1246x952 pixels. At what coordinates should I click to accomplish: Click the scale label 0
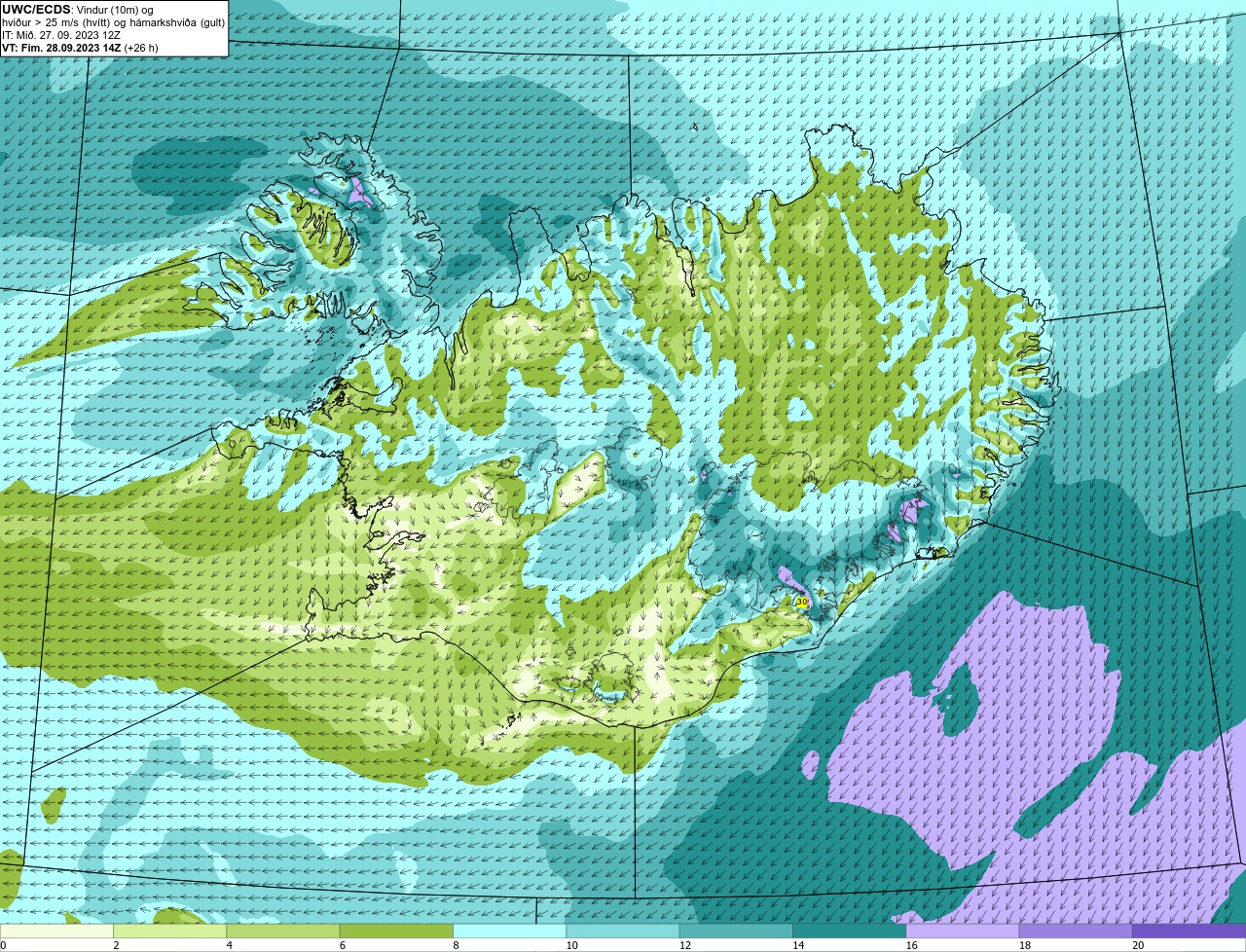3,945
